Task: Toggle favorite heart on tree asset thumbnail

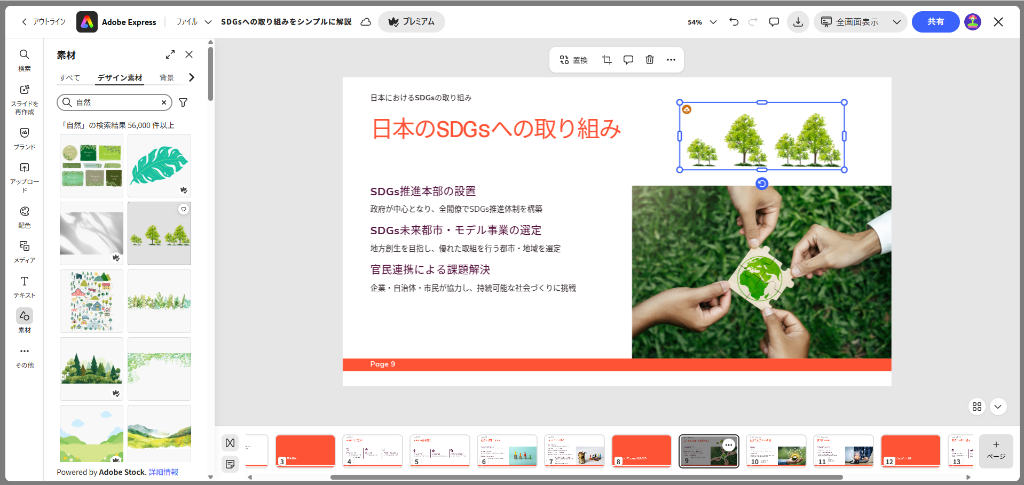Action: point(183,210)
